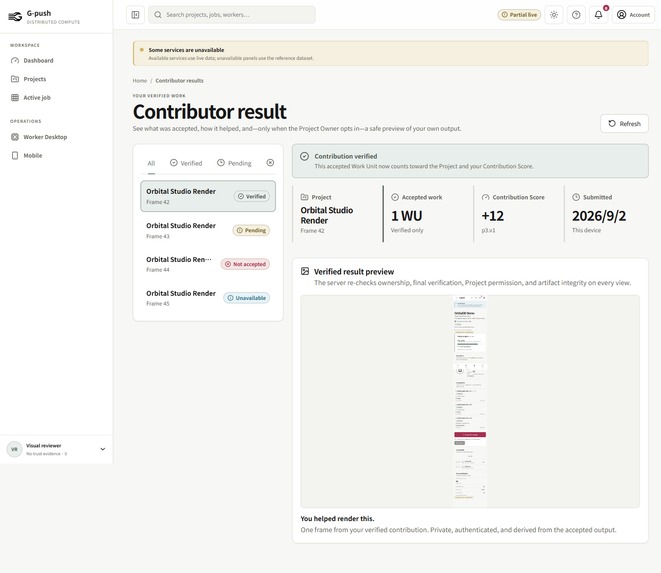
Task: Click the Contributor results breadcrumb
Action: pyautogui.click(x=179, y=81)
